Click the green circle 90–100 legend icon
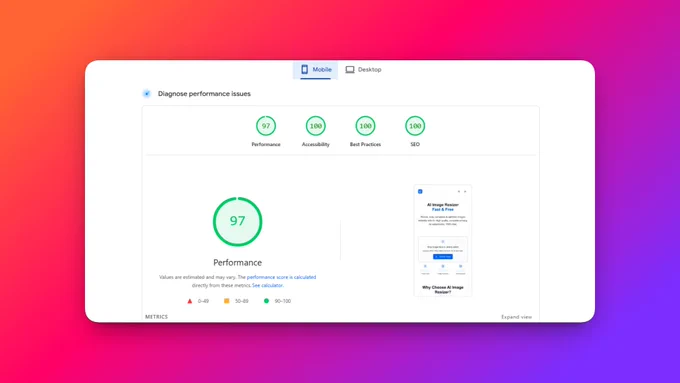 [x=266, y=301]
